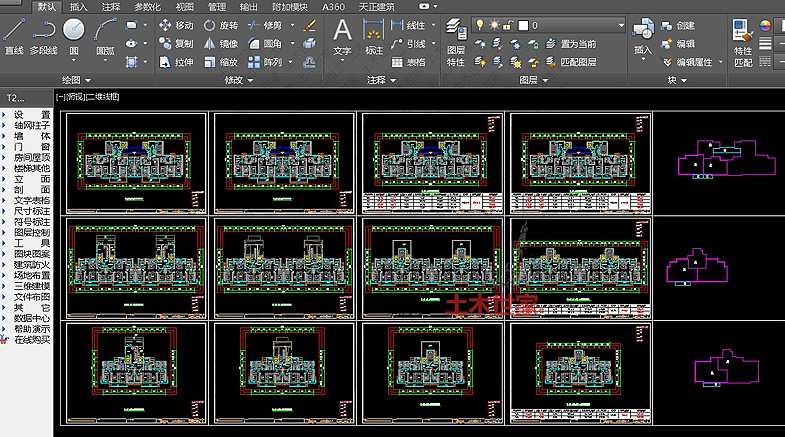Click the turn layer off icon
Image resolution: width=785 pixels, height=437 pixels.
point(480,44)
